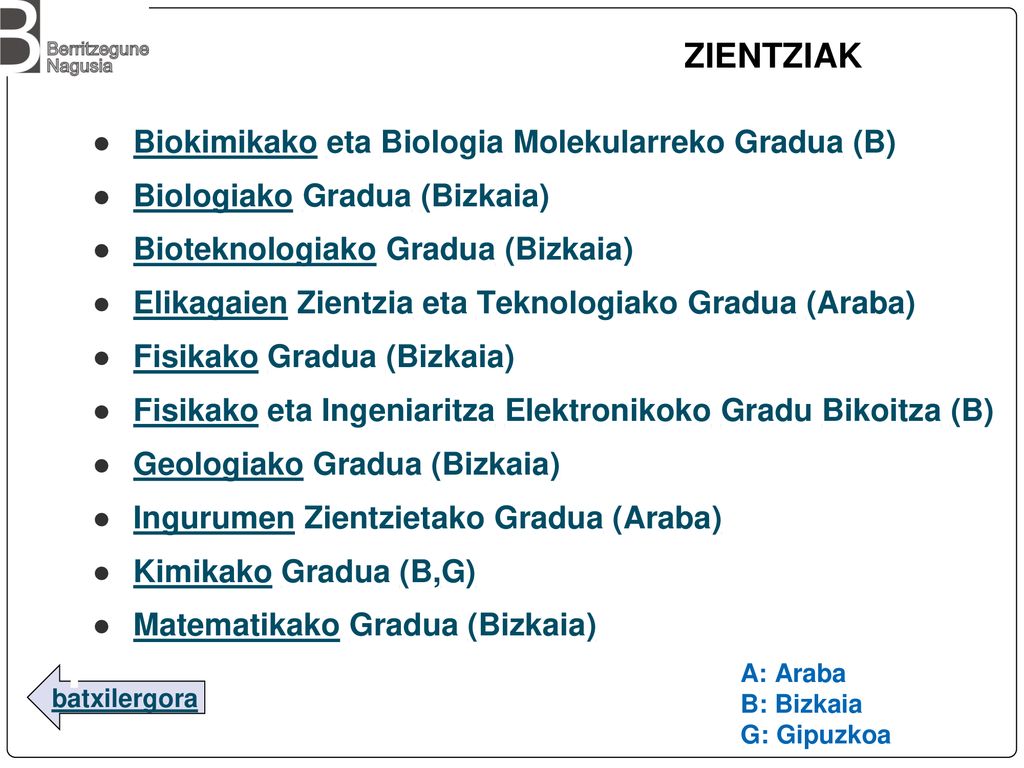This screenshot has width=1024, height=768.
Task: Click the ZIENTZIAK slide title
Action: 773,56
